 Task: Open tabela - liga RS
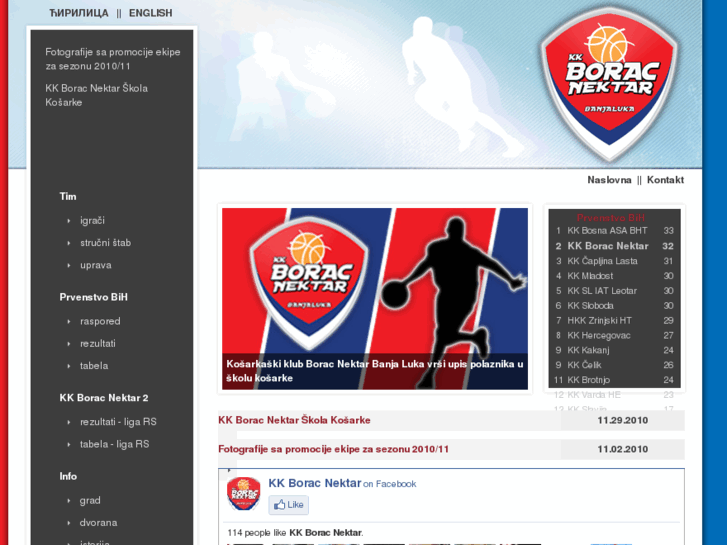(x=115, y=444)
